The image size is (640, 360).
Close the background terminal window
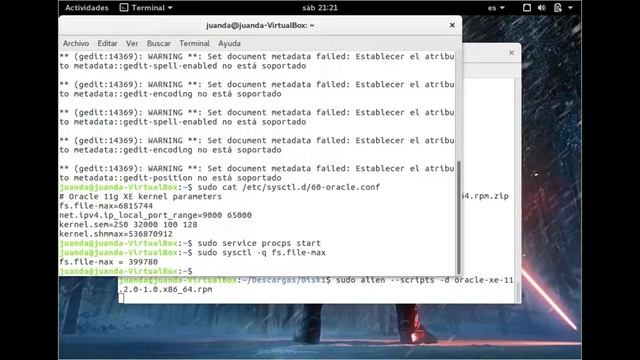pyautogui.click(x=511, y=53)
